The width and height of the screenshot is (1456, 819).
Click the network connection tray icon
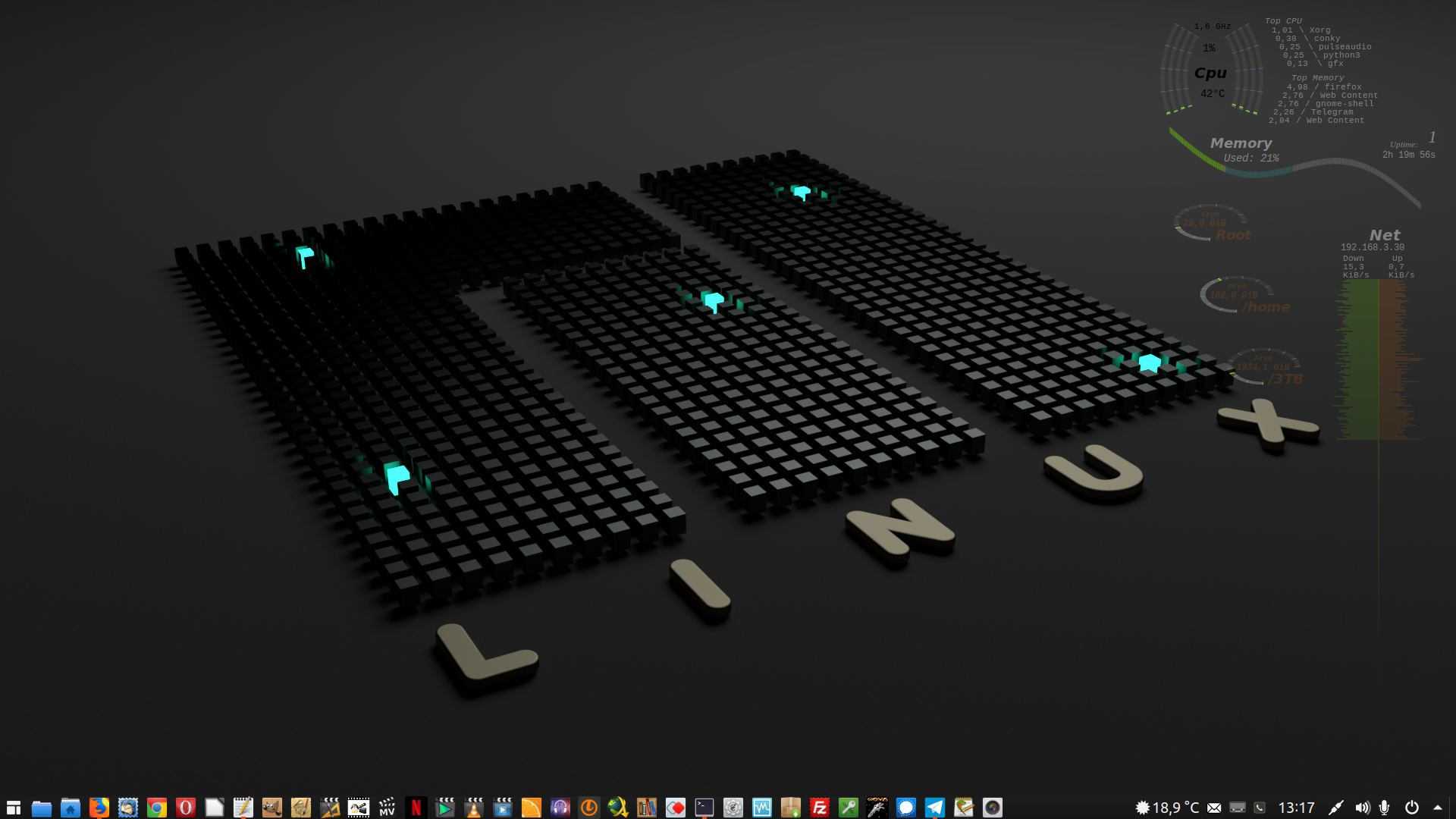[1336, 808]
